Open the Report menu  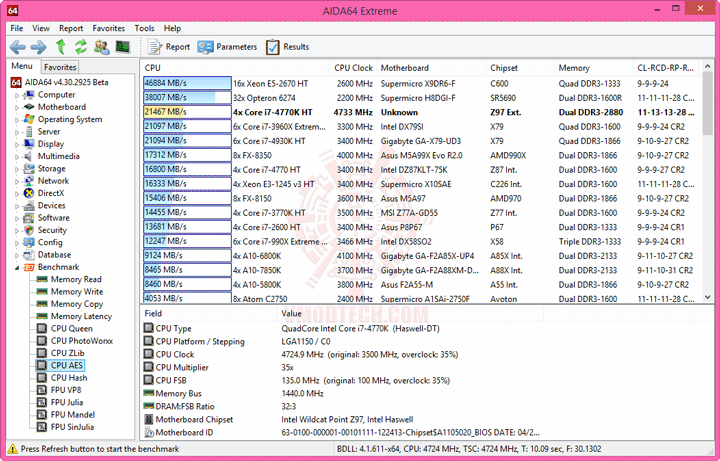coord(71,28)
